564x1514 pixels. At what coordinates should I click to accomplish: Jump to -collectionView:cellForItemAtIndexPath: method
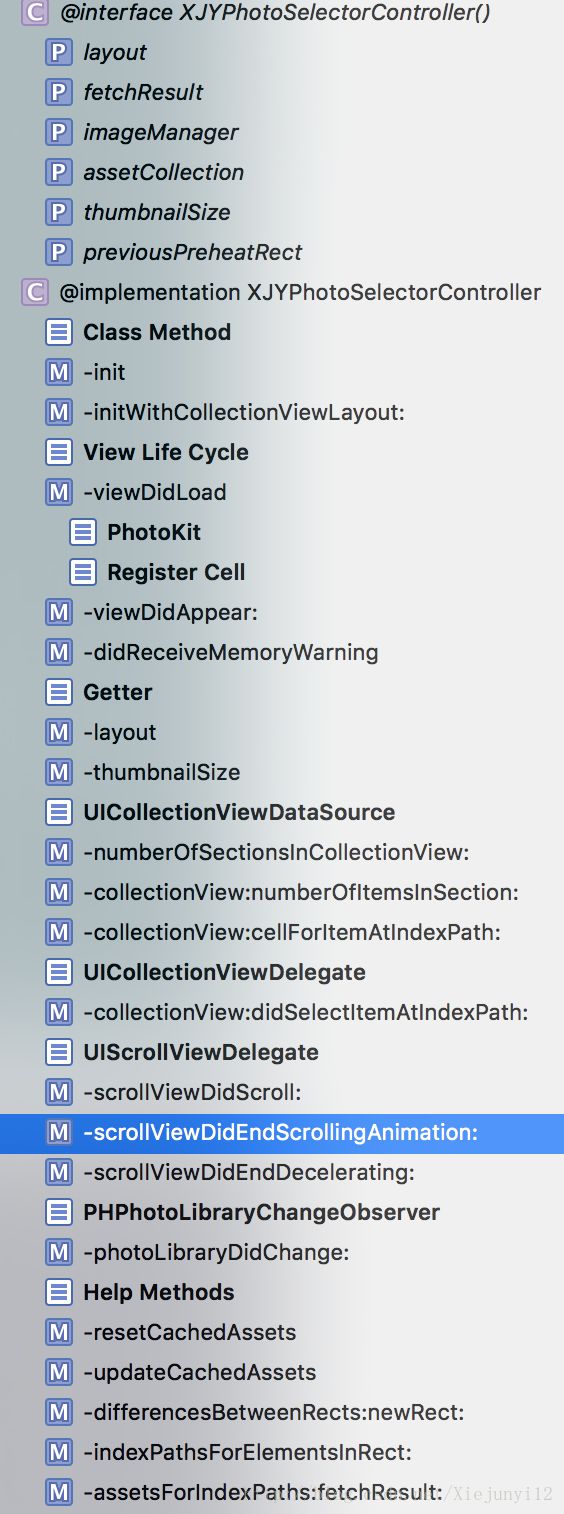(x=292, y=932)
